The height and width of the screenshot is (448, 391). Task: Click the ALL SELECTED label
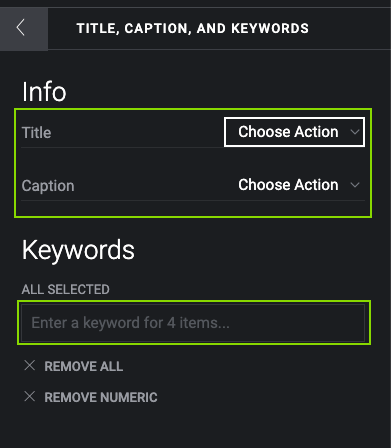point(66,289)
